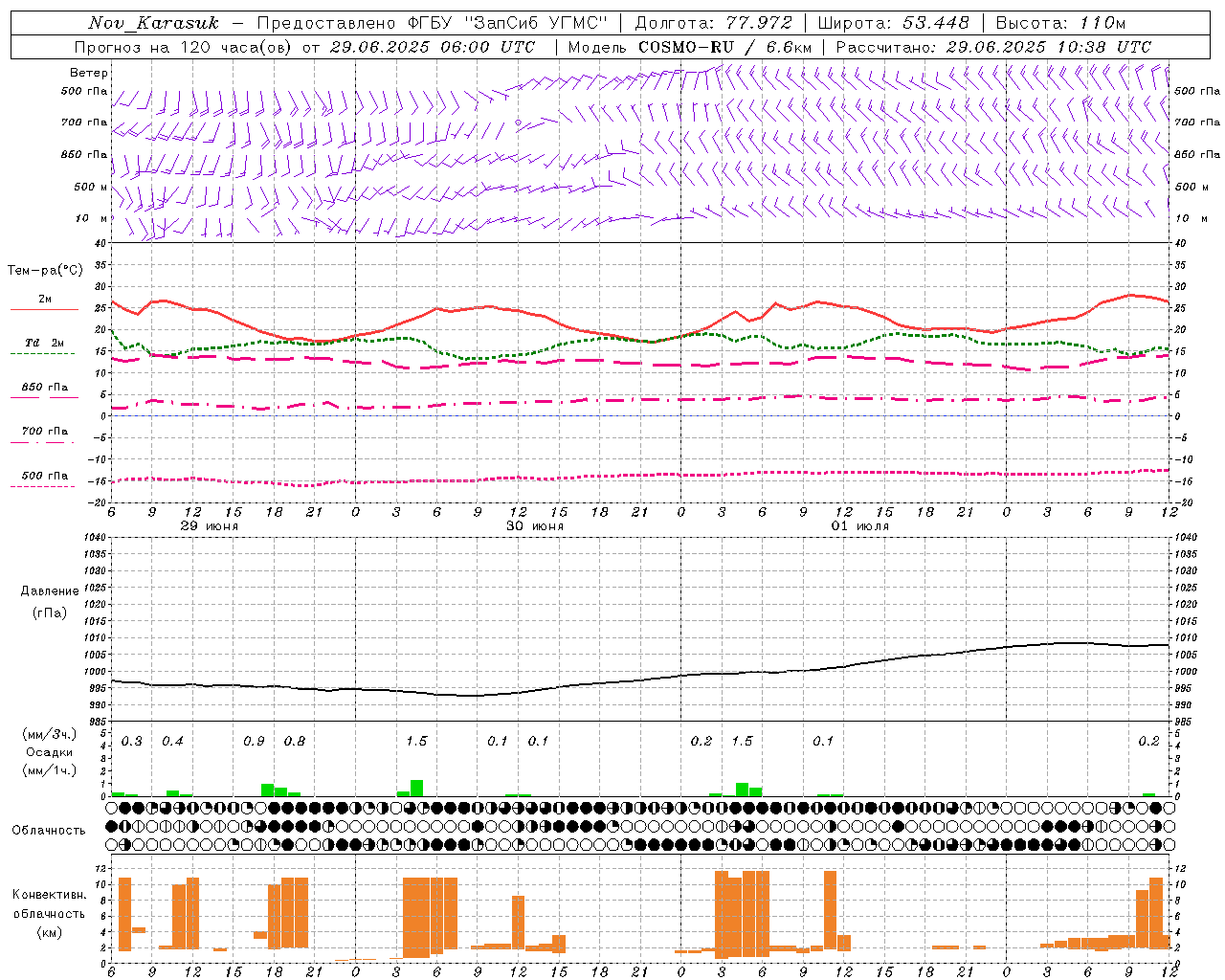Click the Давление panel label
1225x980 pixels.
pyautogui.click(x=50, y=591)
